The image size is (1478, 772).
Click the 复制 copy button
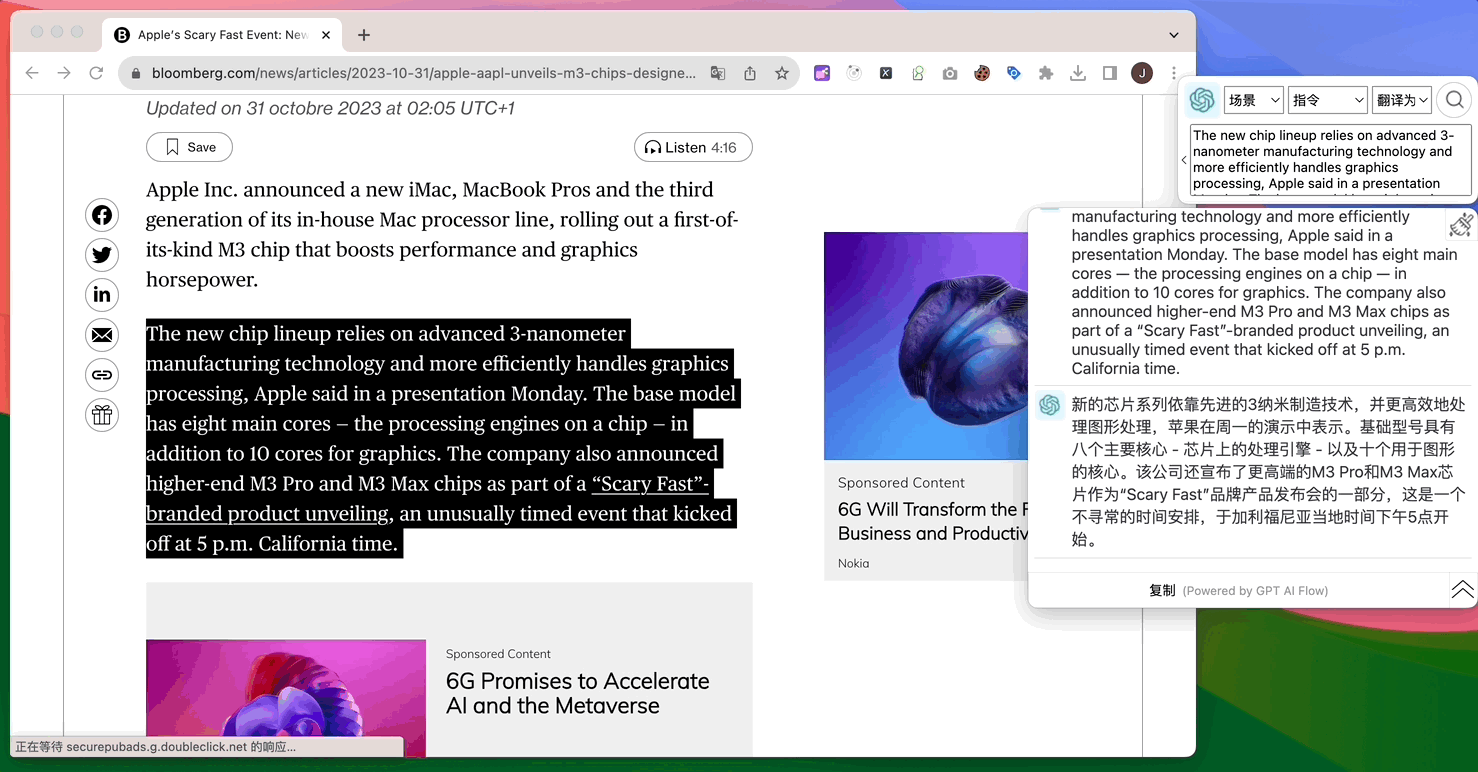coord(1162,590)
